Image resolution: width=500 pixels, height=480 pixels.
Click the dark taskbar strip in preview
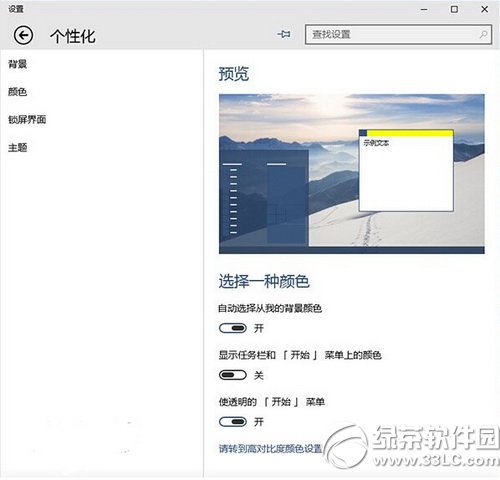click(352, 250)
